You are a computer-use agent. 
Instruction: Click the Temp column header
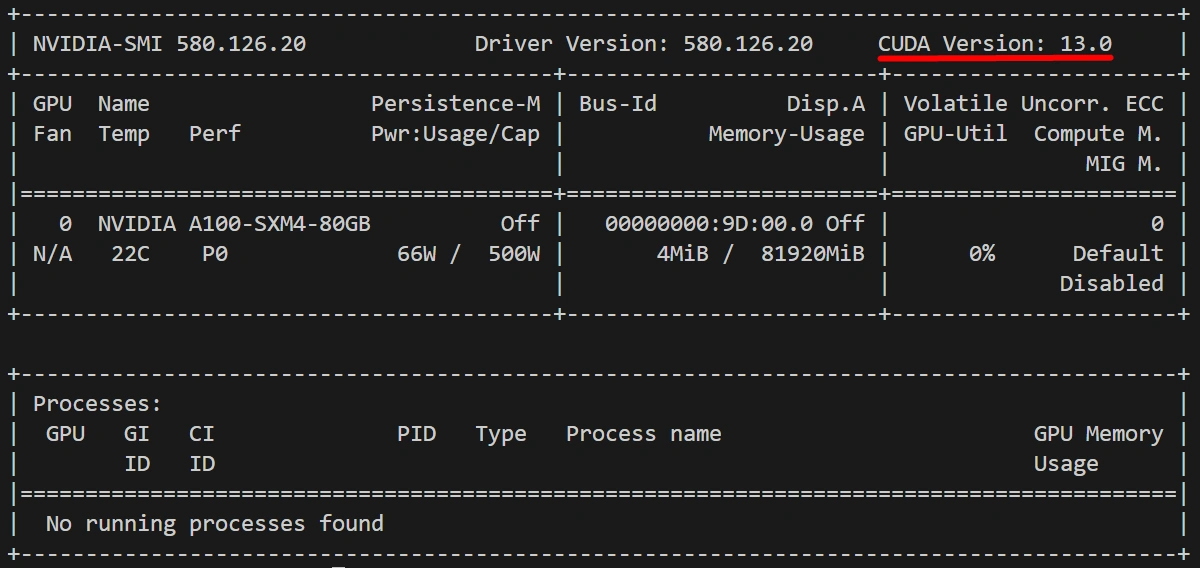pyautogui.click(x=124, y=134)
